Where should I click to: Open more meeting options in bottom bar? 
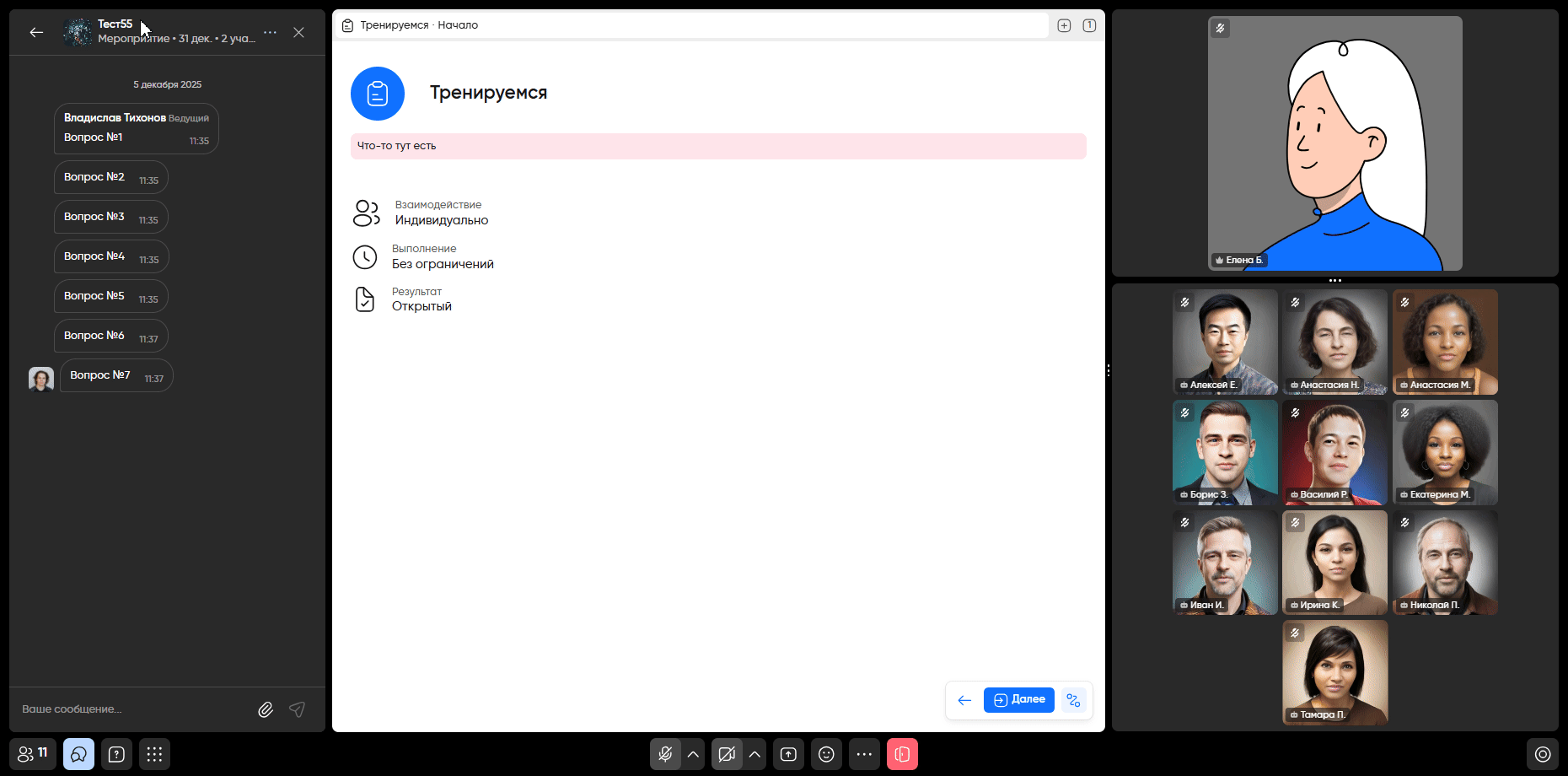[x=864, y=754]
